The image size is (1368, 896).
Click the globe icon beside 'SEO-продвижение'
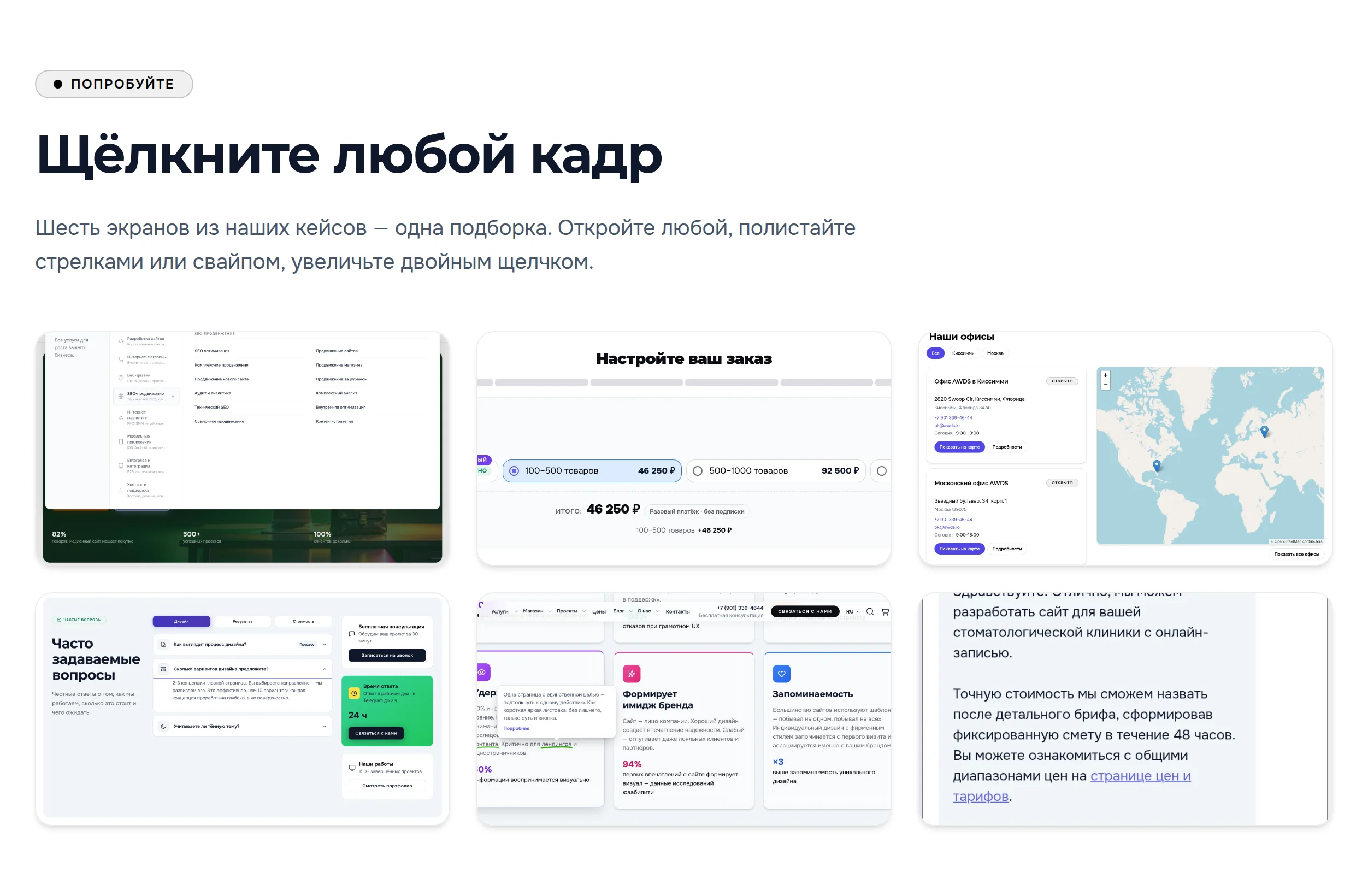121,396
